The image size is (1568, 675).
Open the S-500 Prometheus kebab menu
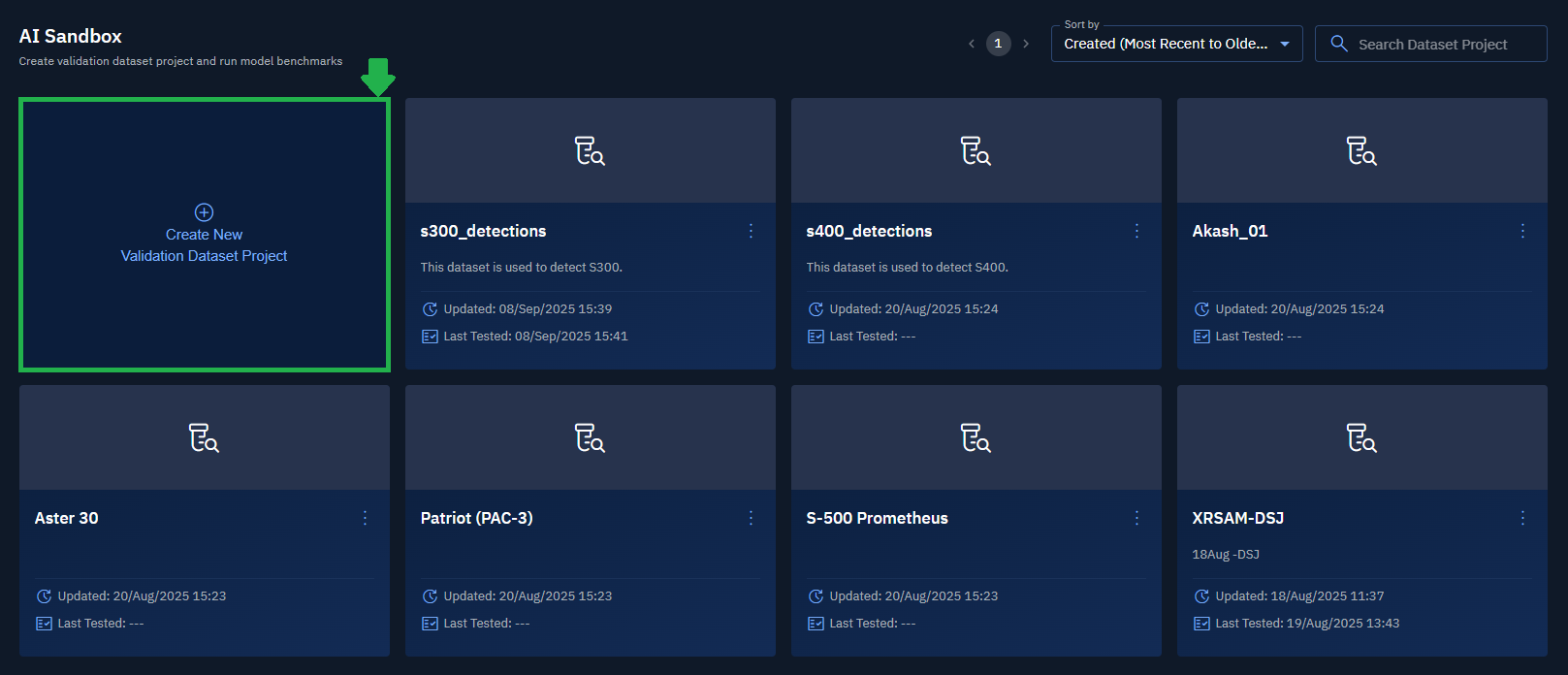tap(1136, 518)
